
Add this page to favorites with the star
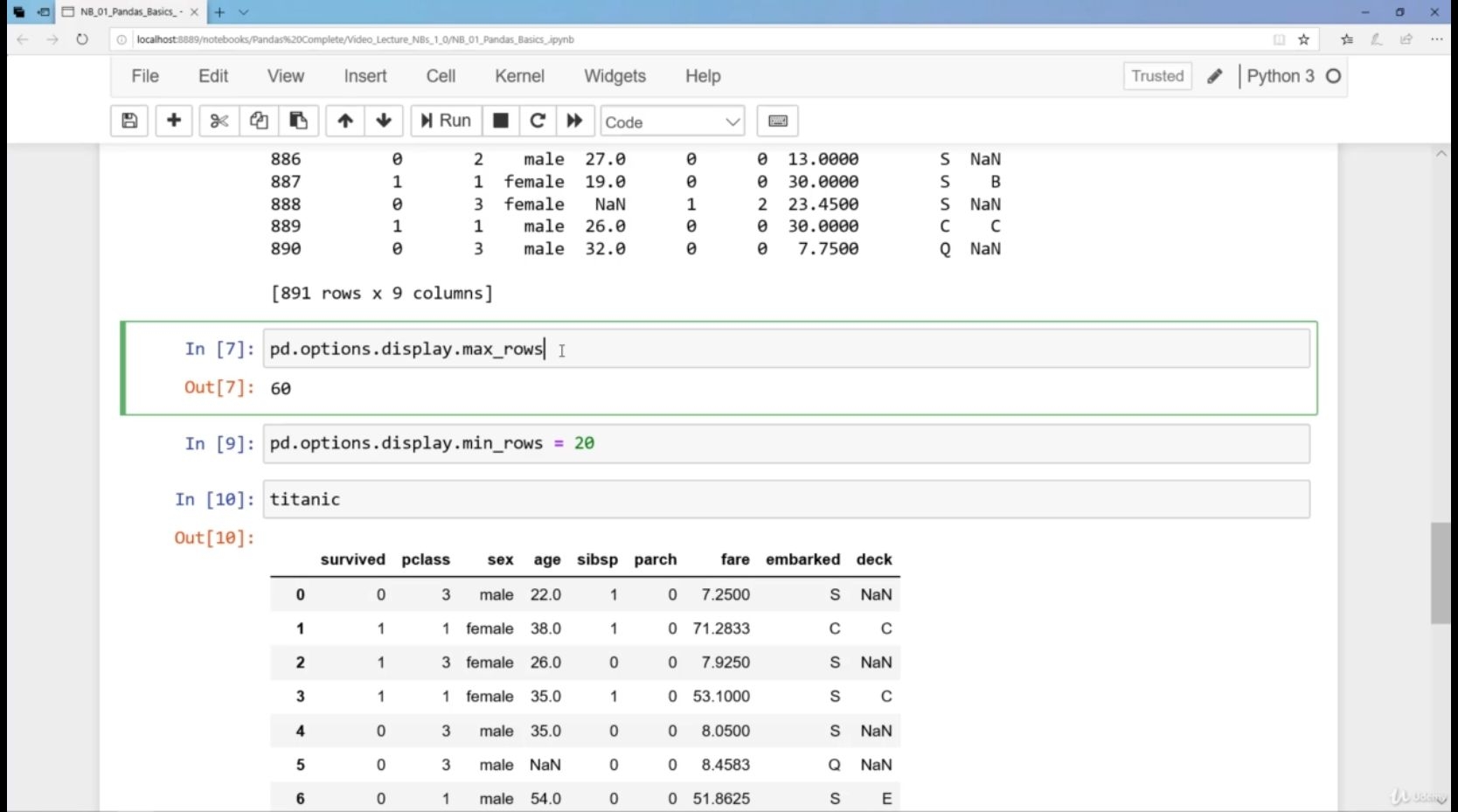pos(1303,39)
